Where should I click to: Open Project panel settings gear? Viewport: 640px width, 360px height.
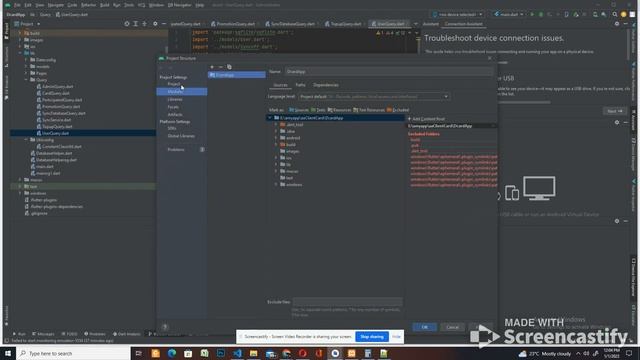coord(155,24)
